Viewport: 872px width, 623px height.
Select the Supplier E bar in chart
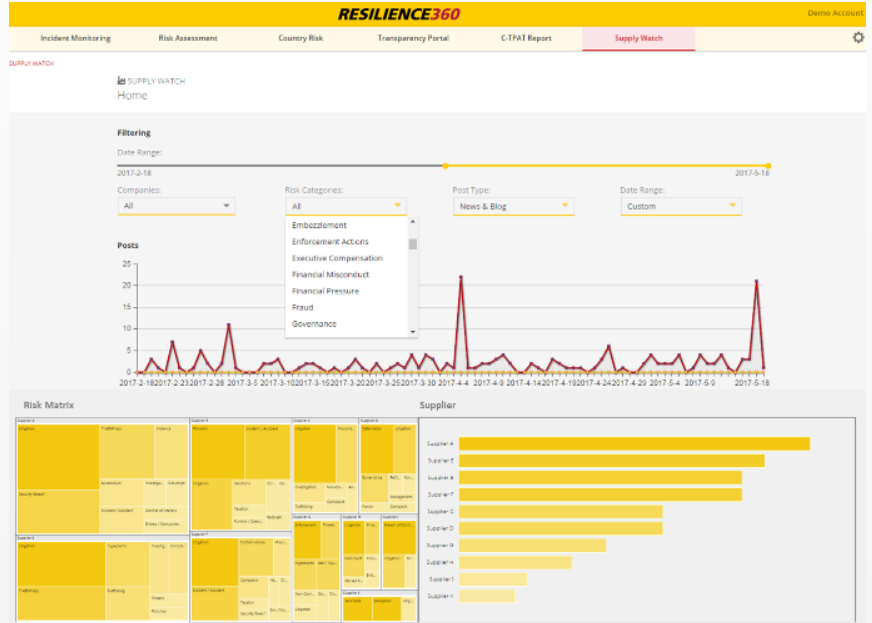612,461
